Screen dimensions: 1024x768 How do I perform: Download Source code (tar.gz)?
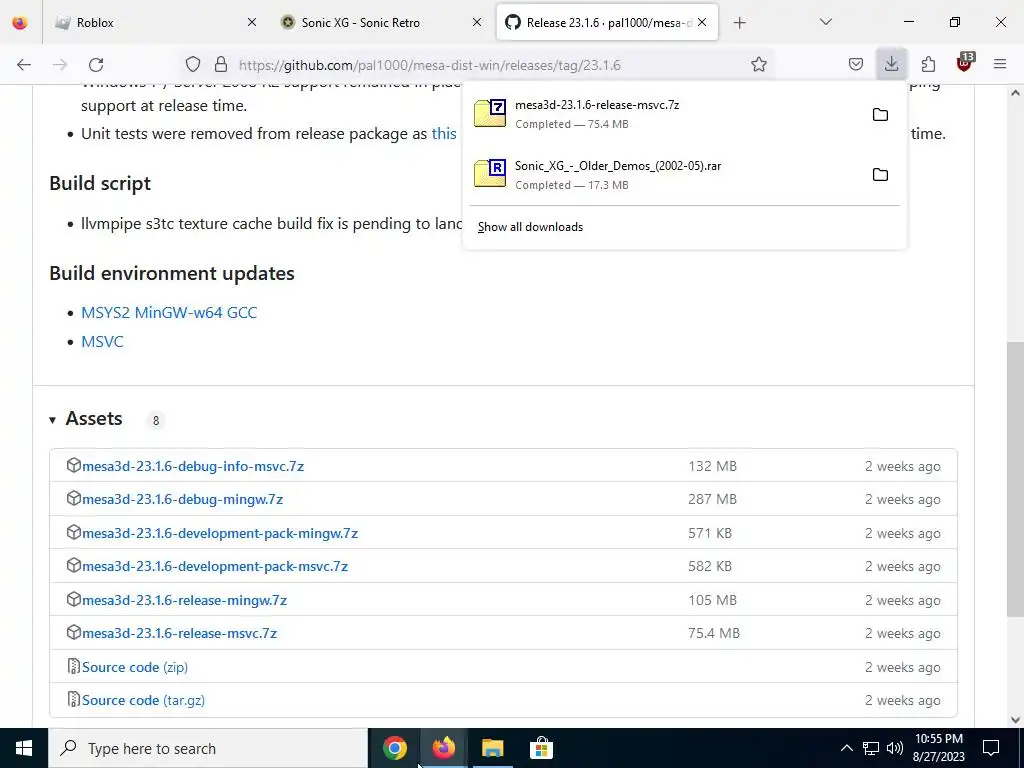click(143, 700)
